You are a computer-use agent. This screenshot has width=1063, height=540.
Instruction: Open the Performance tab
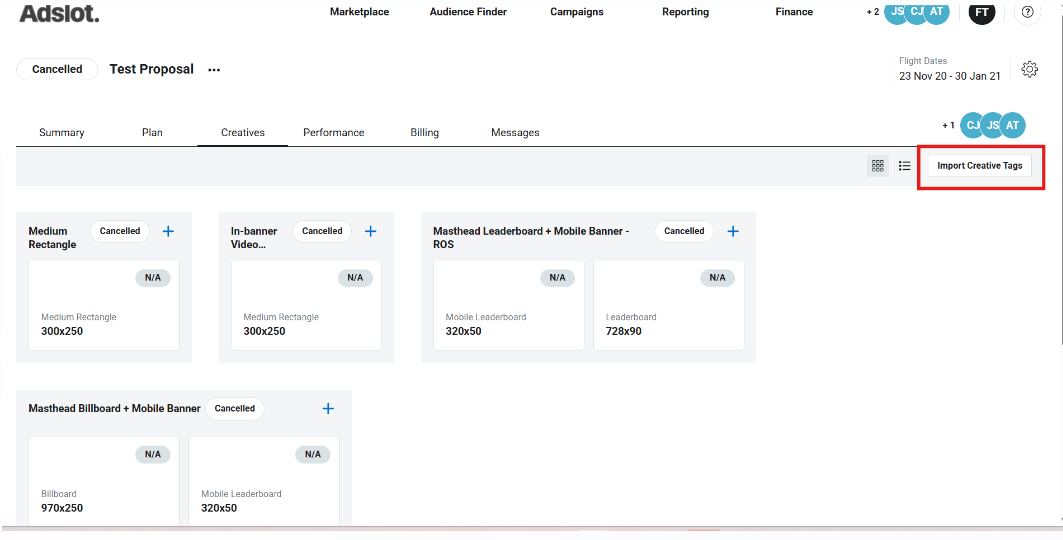pyautogui.click(x=333, y=132)
